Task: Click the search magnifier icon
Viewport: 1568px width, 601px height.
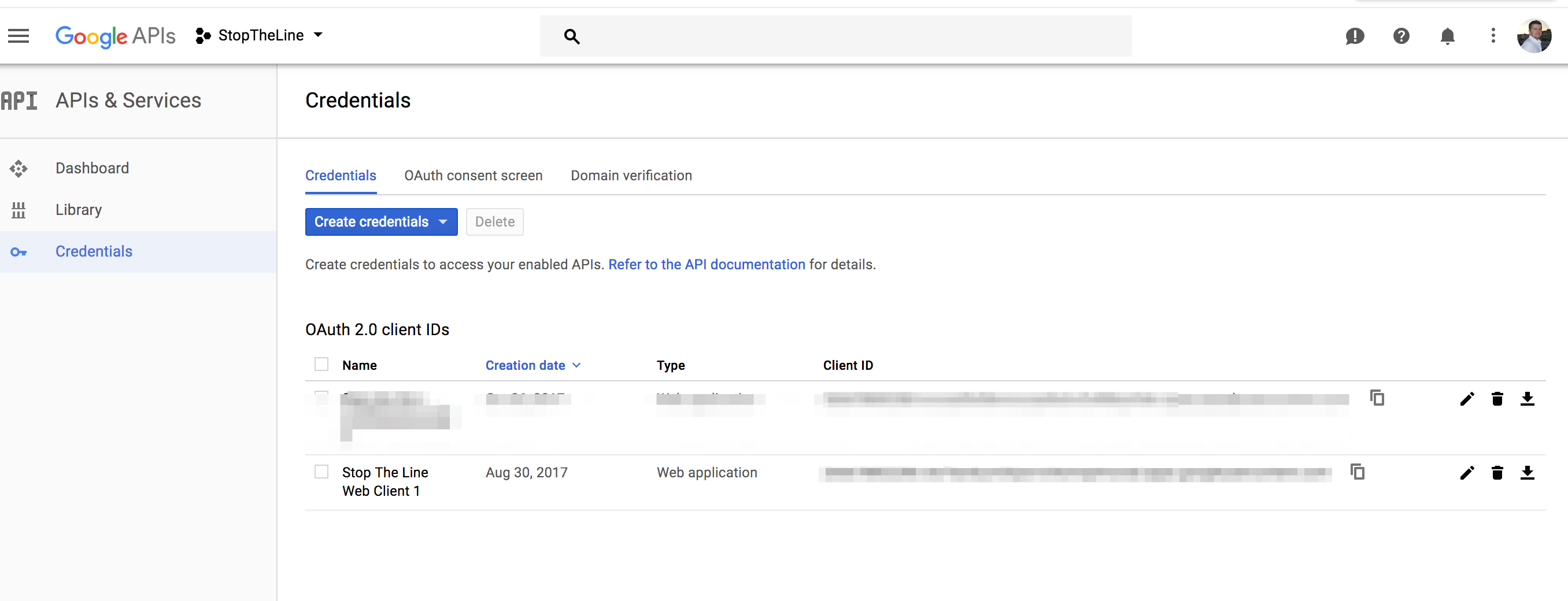Action: point(572,36)
